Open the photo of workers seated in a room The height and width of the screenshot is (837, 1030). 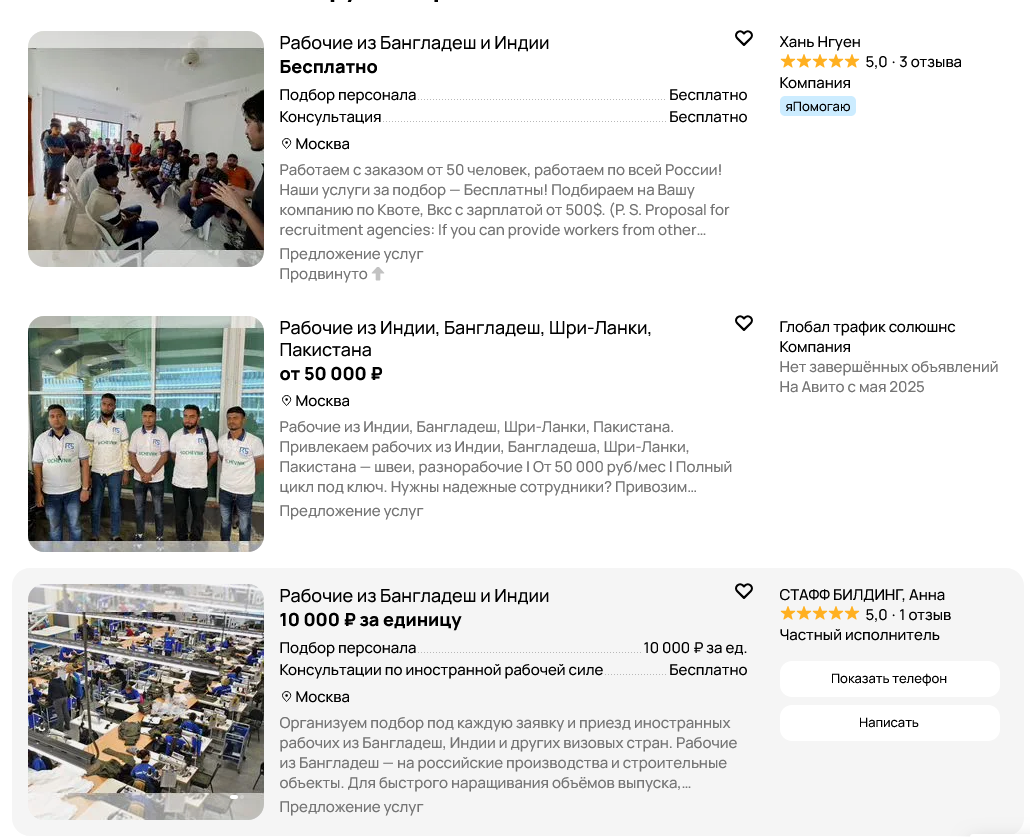[146, 149]
